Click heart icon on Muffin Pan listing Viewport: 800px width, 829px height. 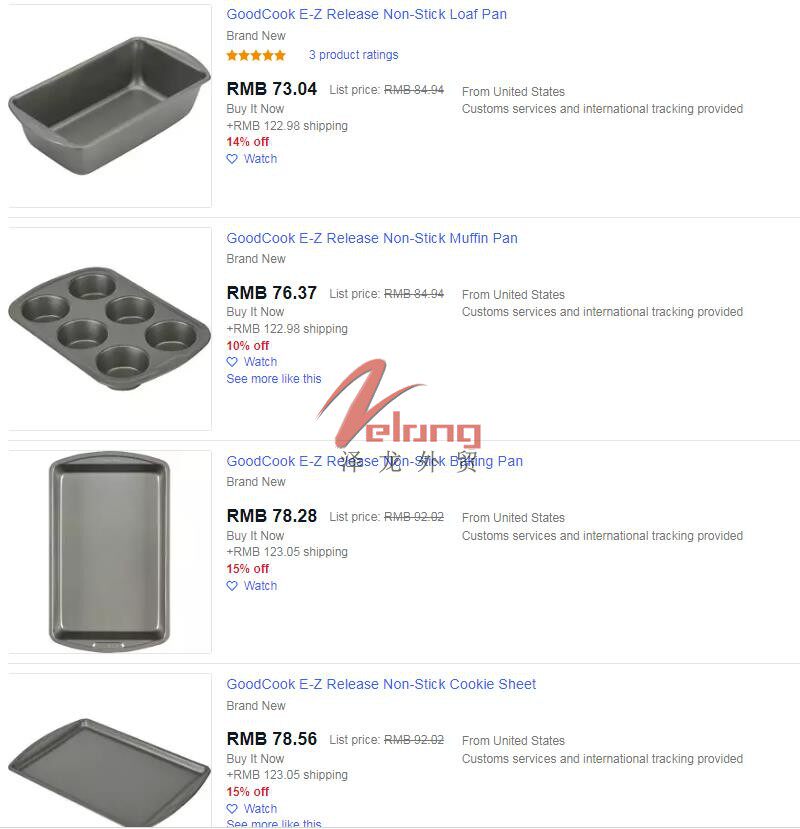coord(232,362)
